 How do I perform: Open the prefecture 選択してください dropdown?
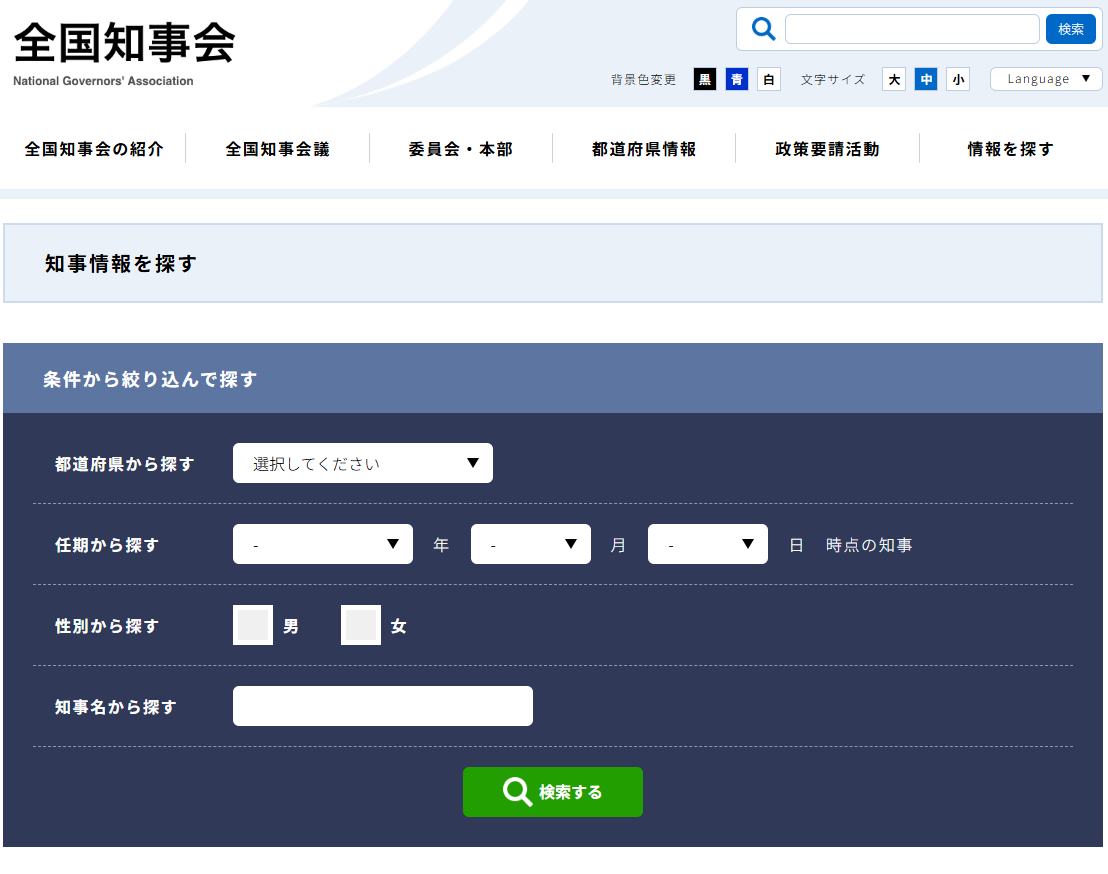(363, 463)
